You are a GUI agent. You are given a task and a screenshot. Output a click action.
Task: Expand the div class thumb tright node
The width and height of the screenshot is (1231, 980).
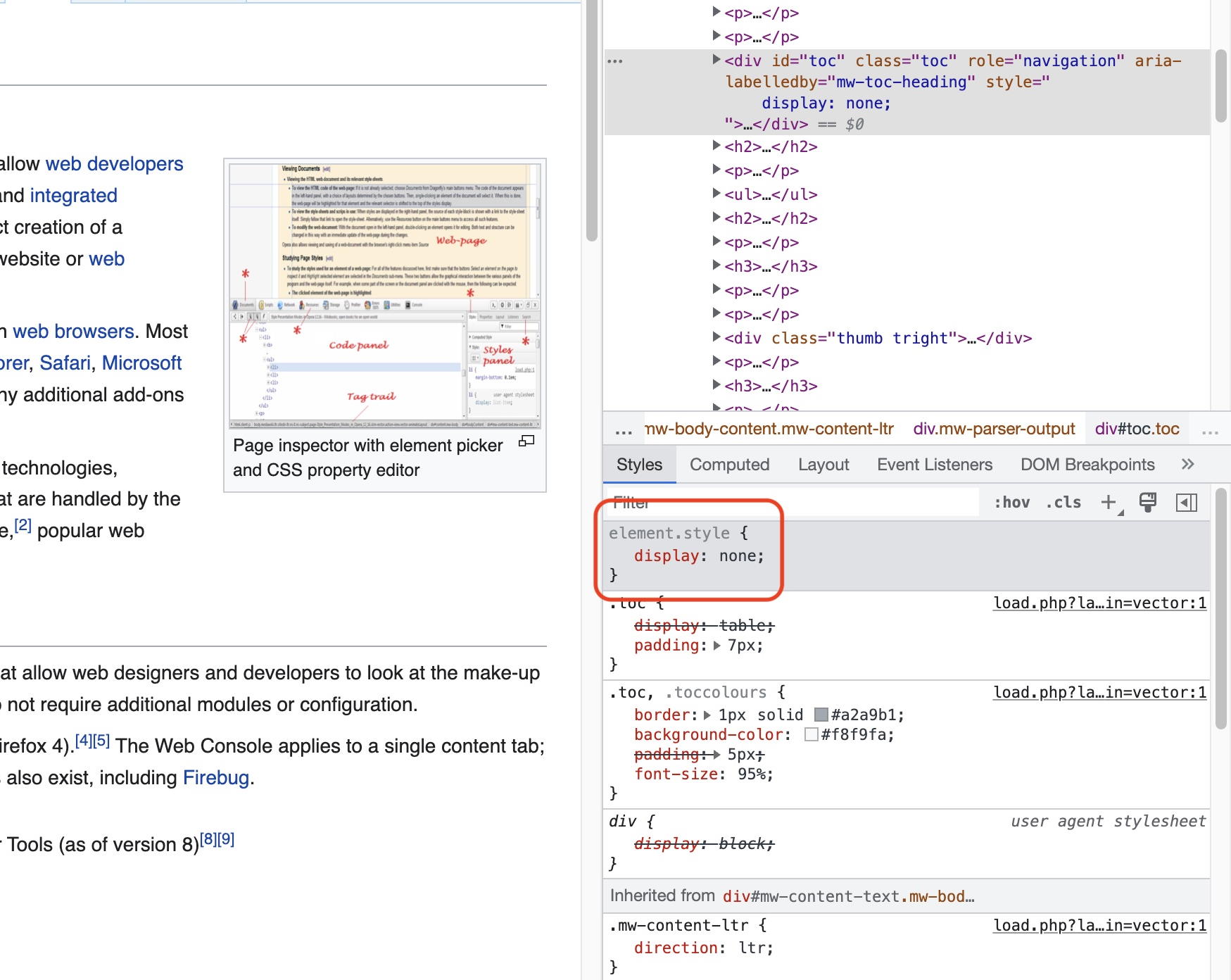(716, 337)
